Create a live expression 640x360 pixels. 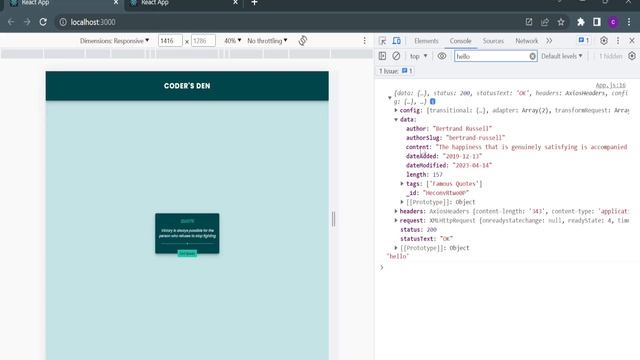(442, 56)
